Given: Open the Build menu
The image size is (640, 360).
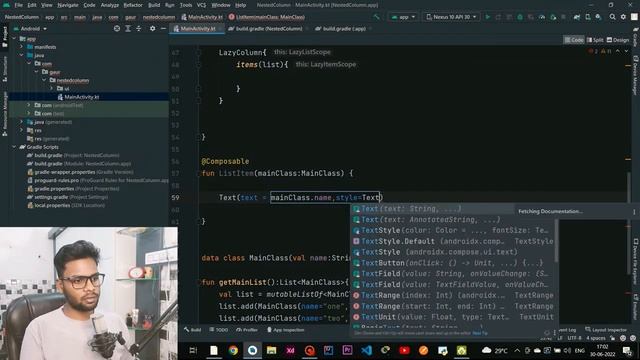Looking at the screenshot, I should [154, 5].
